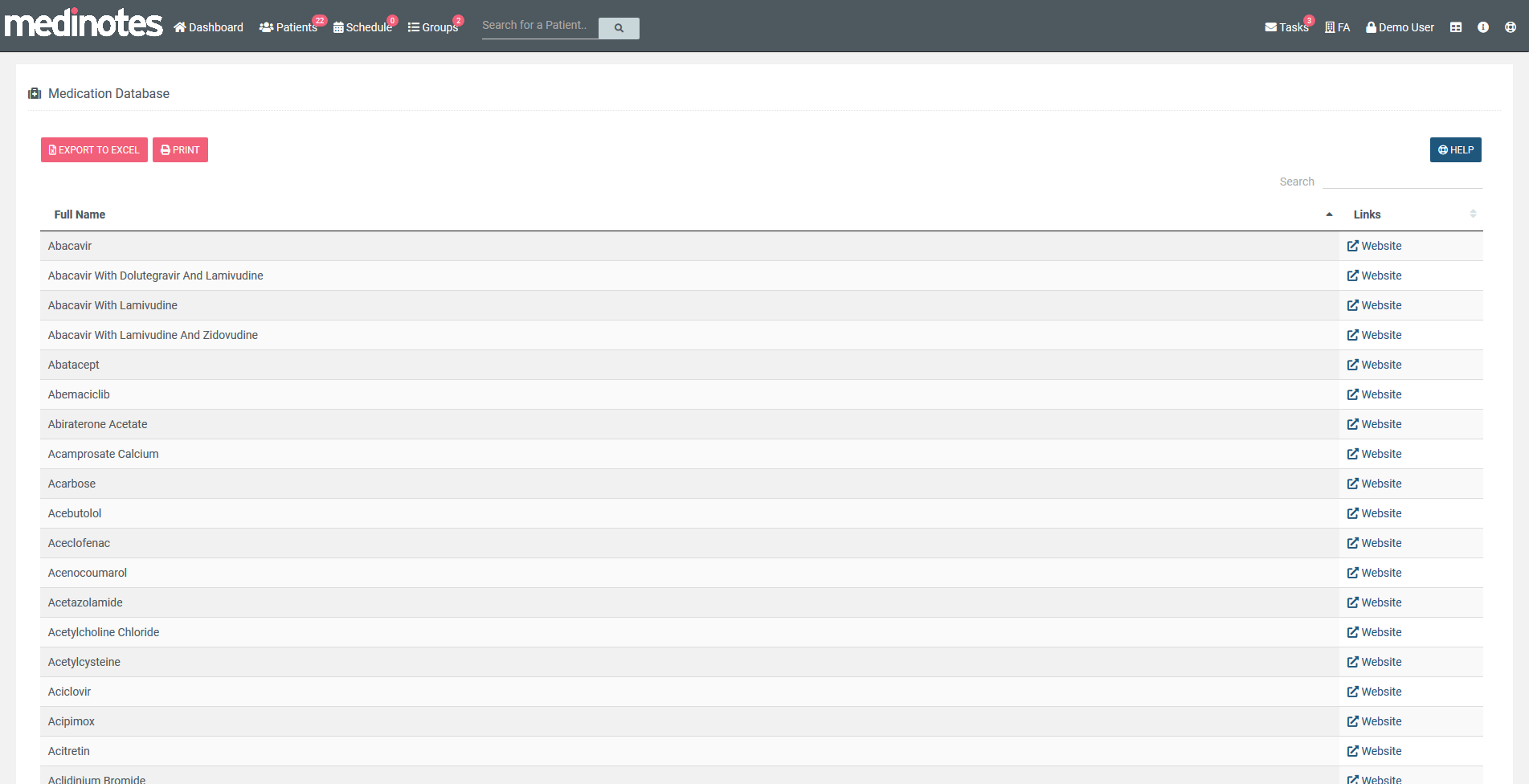Open the Help button
The image size is (1529, 784).
coord(1456,150)
